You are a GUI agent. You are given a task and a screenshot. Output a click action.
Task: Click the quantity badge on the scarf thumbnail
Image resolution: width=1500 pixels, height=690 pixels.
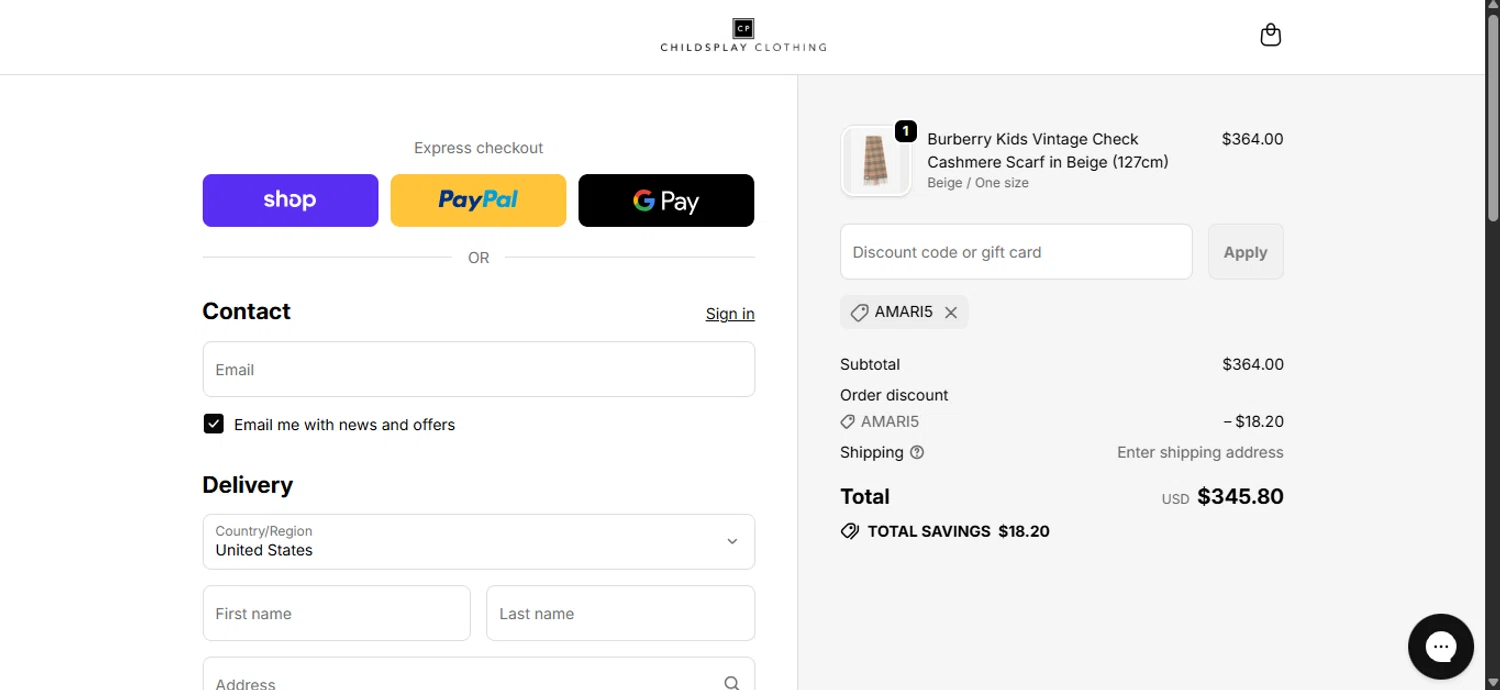point(905,131)
